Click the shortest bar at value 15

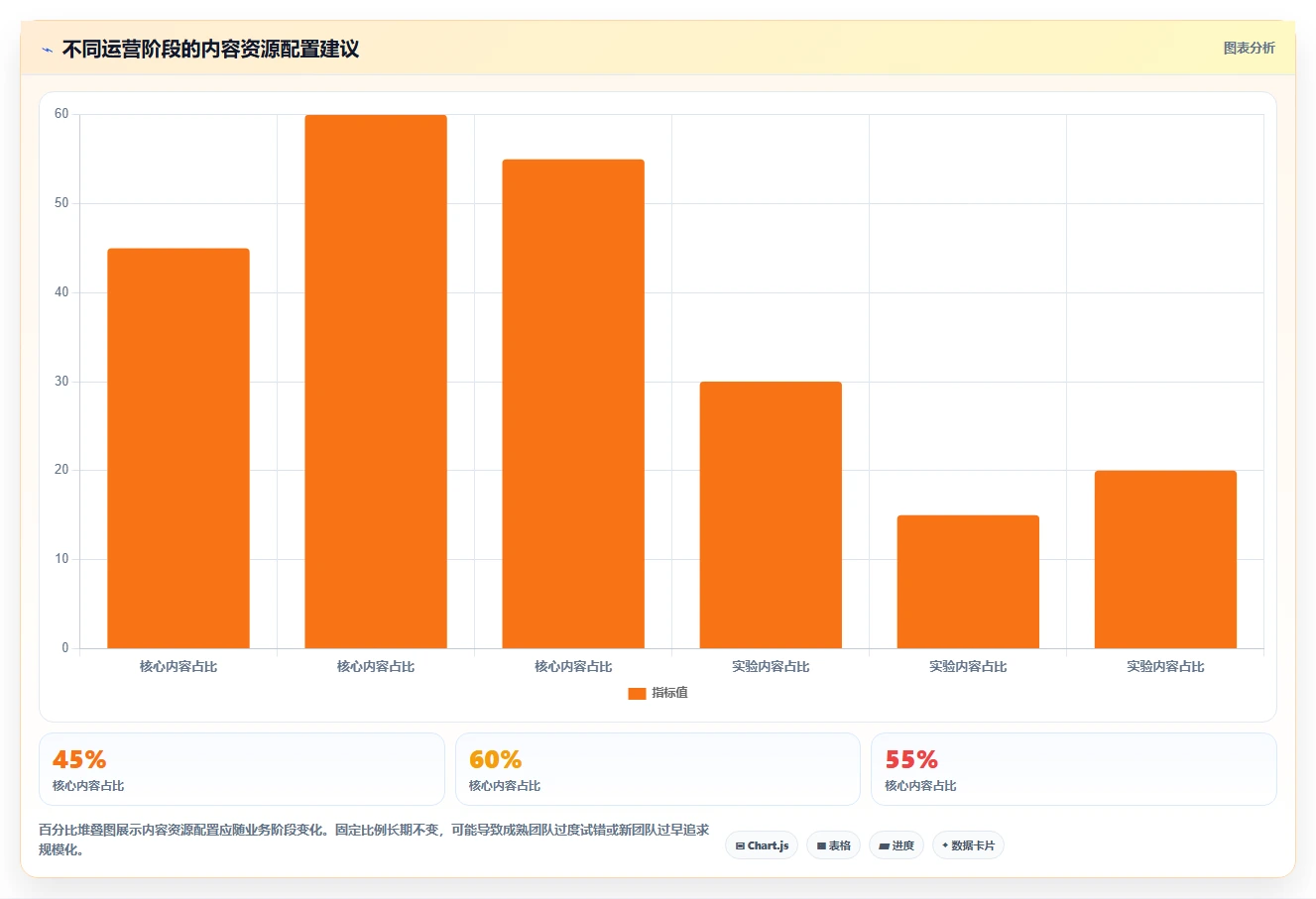(968, 582)
